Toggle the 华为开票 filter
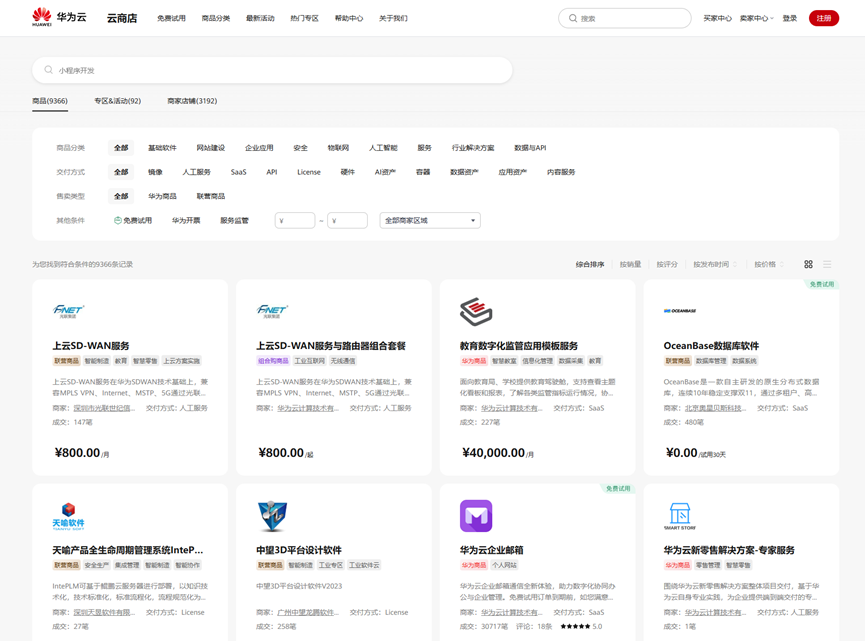Image resolution: width=865 pixels, height=641 pixels. (x=186, y=220)
